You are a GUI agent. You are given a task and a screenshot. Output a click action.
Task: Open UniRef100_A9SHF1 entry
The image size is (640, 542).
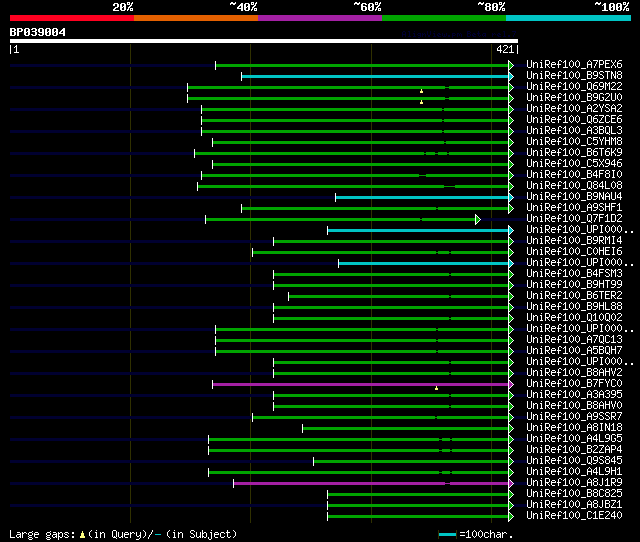574,208
